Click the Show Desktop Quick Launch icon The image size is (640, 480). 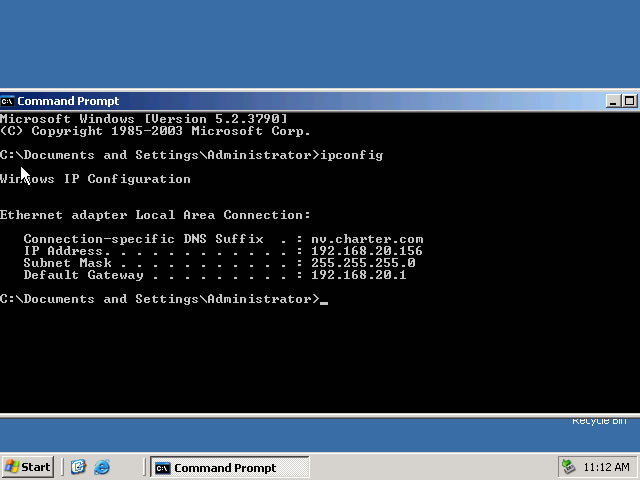(x=78, y=467)
